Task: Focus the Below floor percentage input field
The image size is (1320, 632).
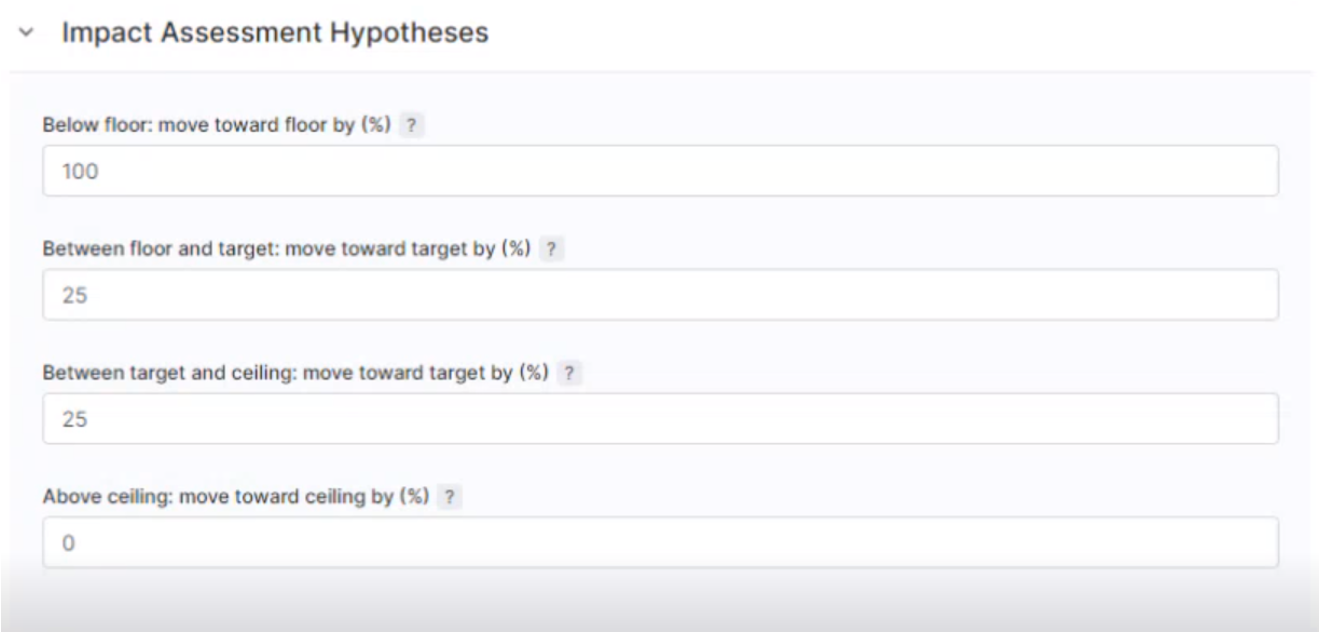Action: click(660, 171)
